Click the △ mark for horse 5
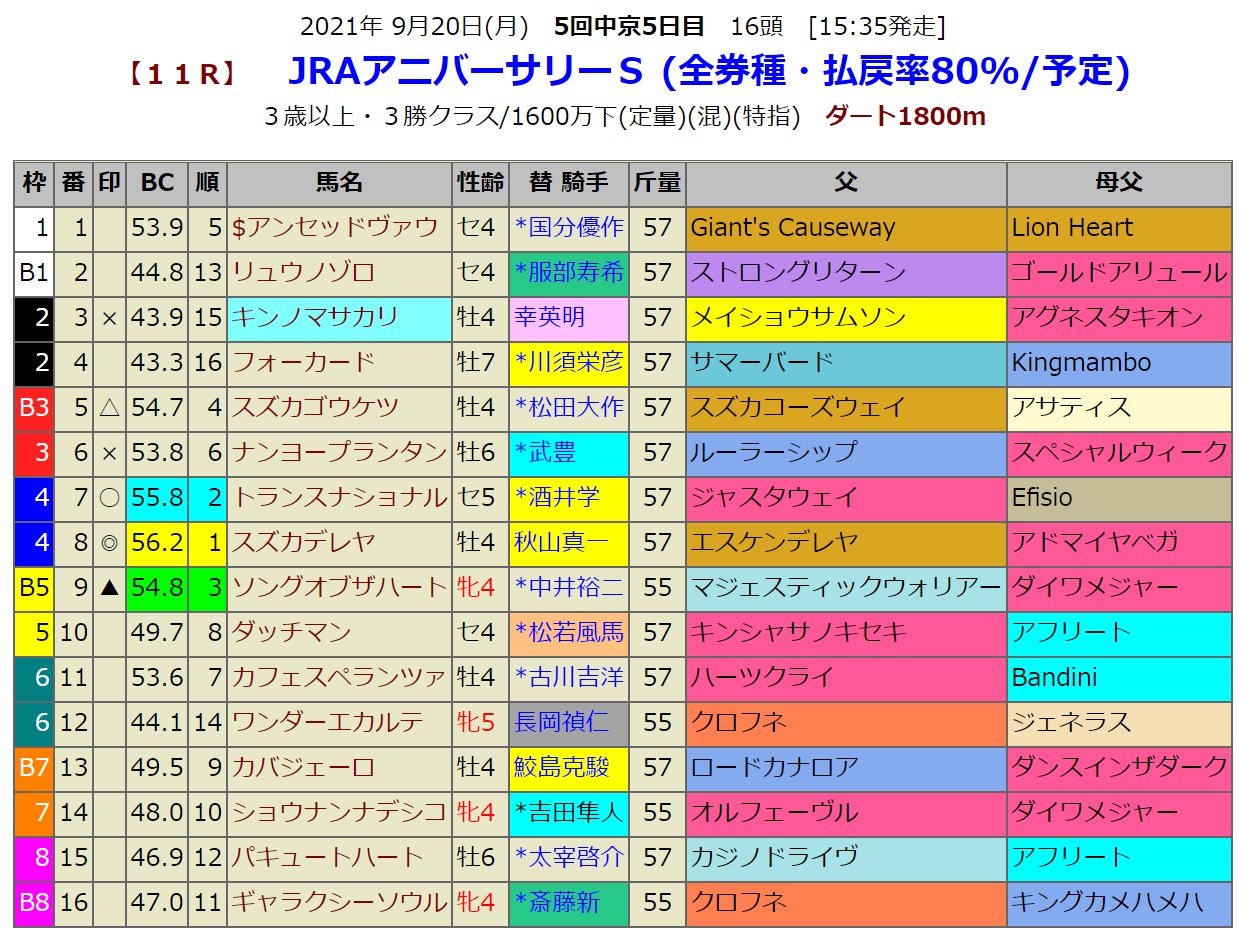Viewport: 1251px width, 942px height. [109, 407]
